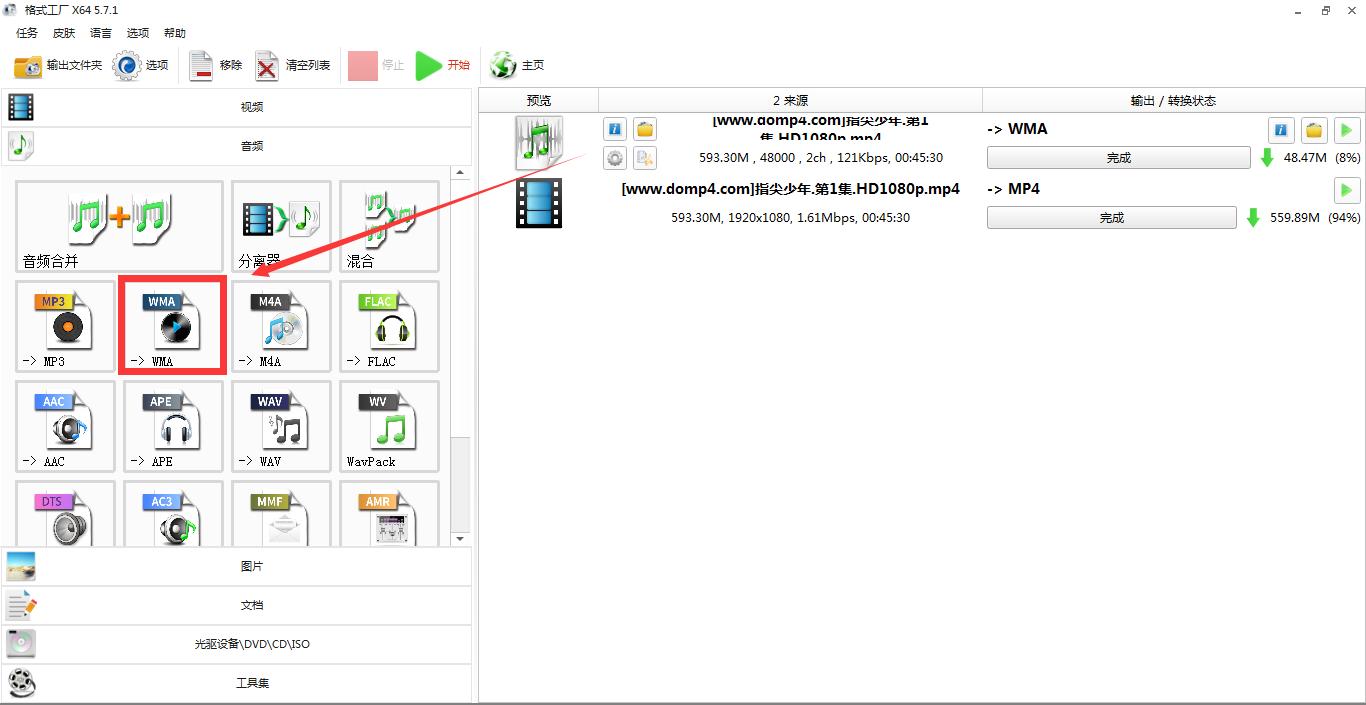Expand the 工具集 category
1366x705 pixels.
tap(236, 683)
